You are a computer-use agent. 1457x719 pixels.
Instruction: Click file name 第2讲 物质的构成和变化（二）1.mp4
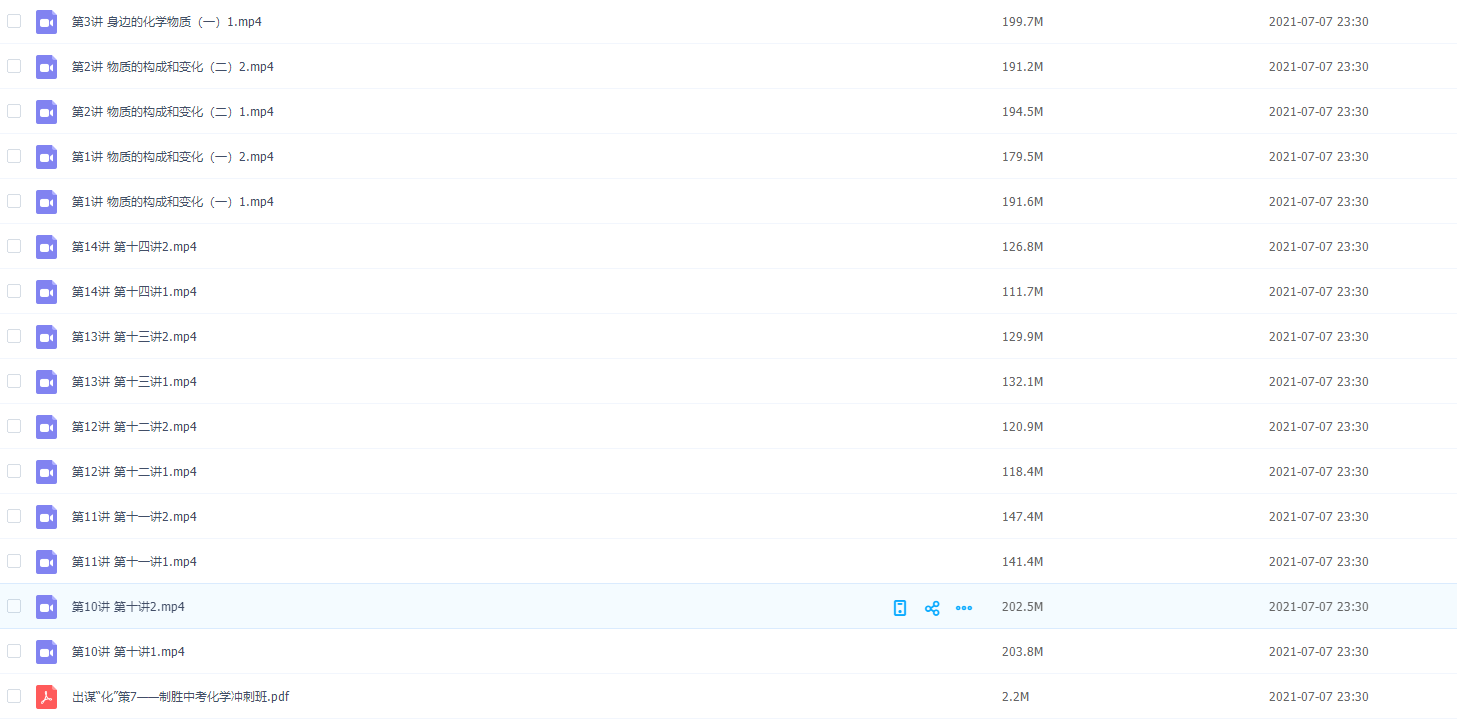tap(172, 112)
